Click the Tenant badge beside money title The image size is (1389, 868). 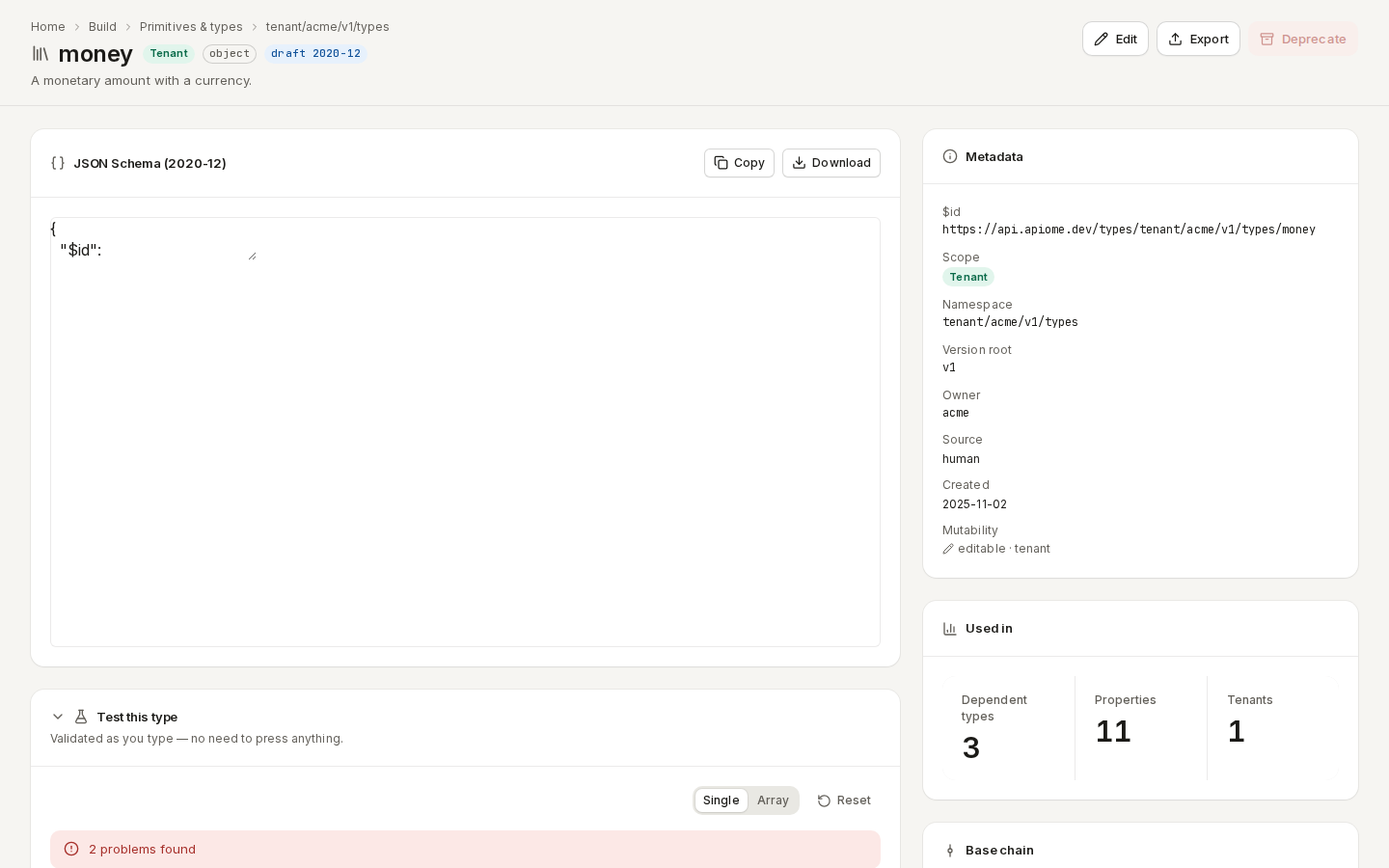[x=169, y=54]
